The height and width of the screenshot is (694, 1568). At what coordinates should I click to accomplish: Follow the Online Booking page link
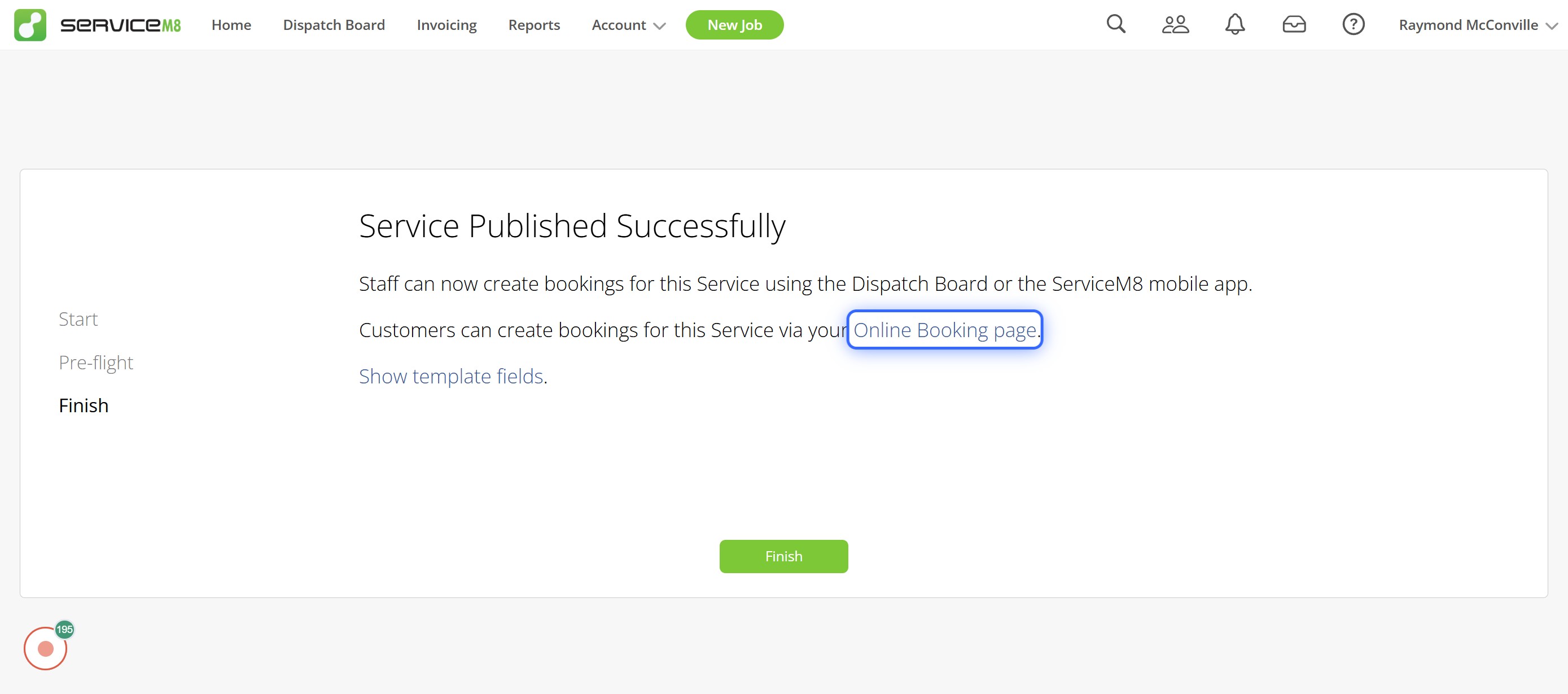coord(944,329)
